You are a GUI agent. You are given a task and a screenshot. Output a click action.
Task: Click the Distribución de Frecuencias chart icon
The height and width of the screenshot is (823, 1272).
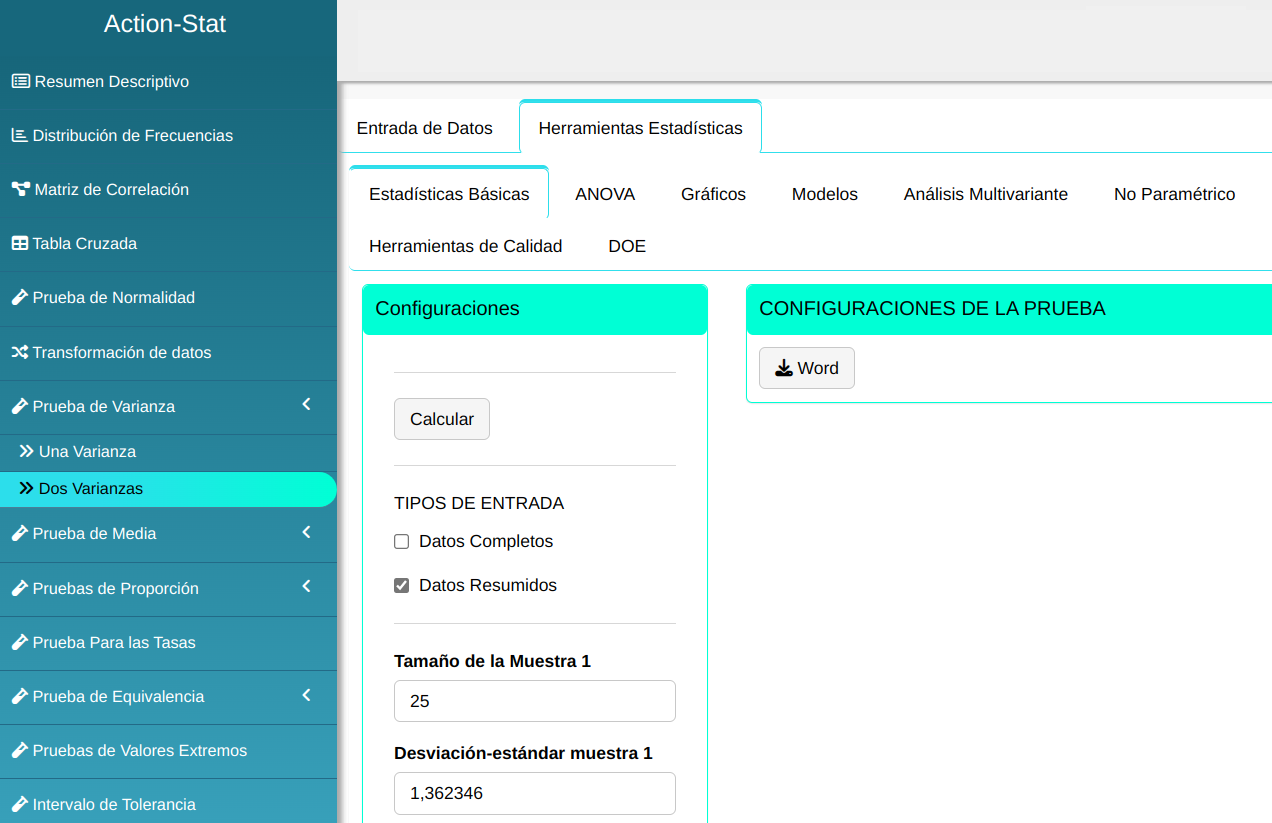point(19,135)
